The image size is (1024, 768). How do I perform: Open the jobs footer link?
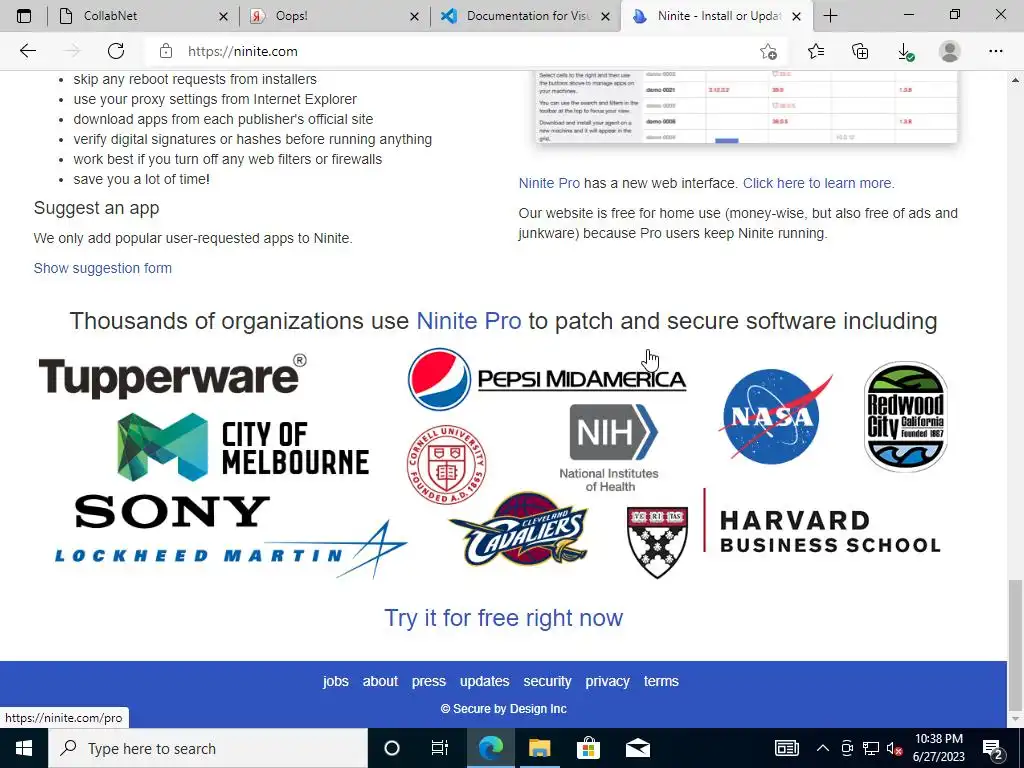coord(335,681)
